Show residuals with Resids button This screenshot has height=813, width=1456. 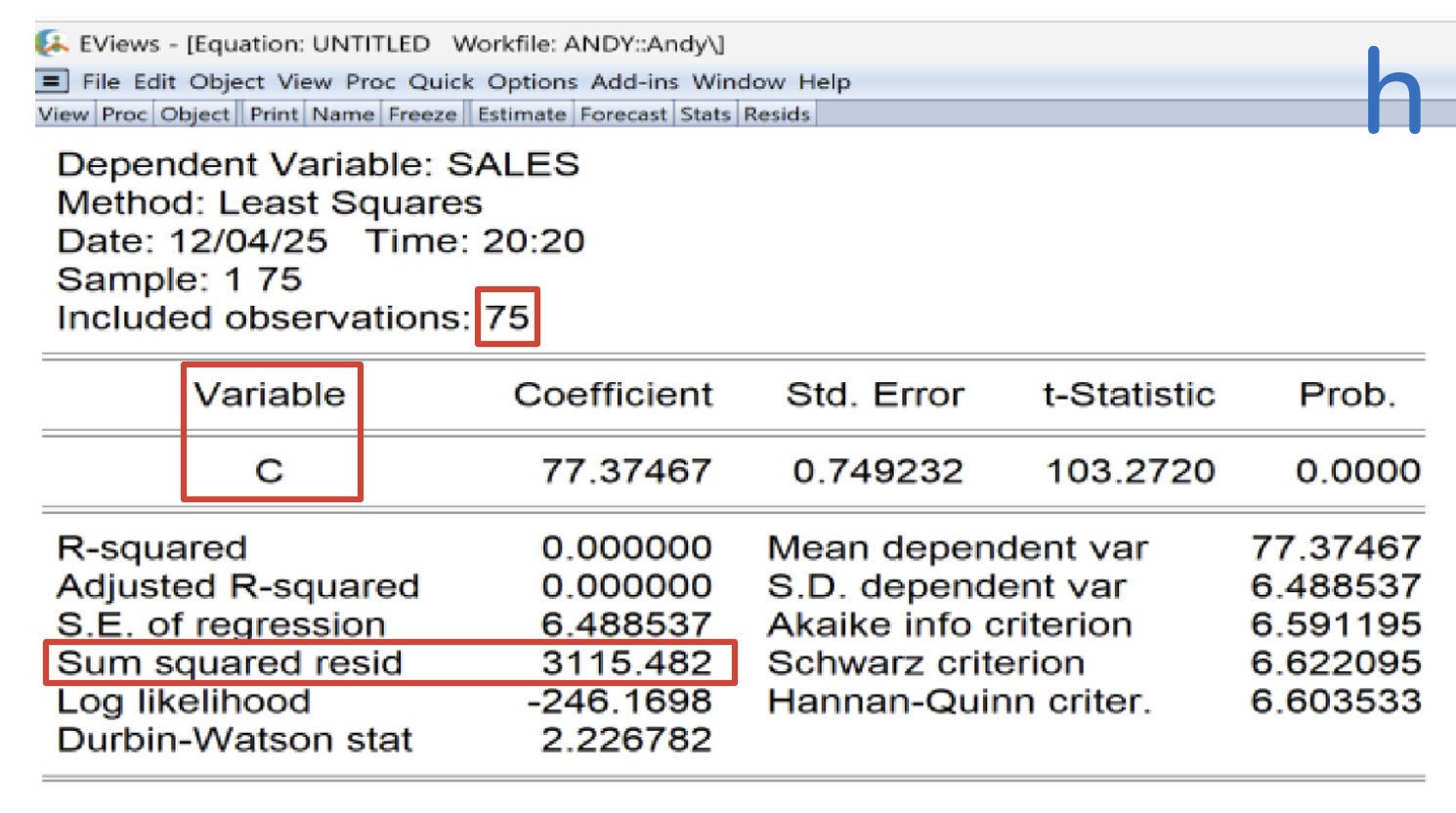coord(777,114)
